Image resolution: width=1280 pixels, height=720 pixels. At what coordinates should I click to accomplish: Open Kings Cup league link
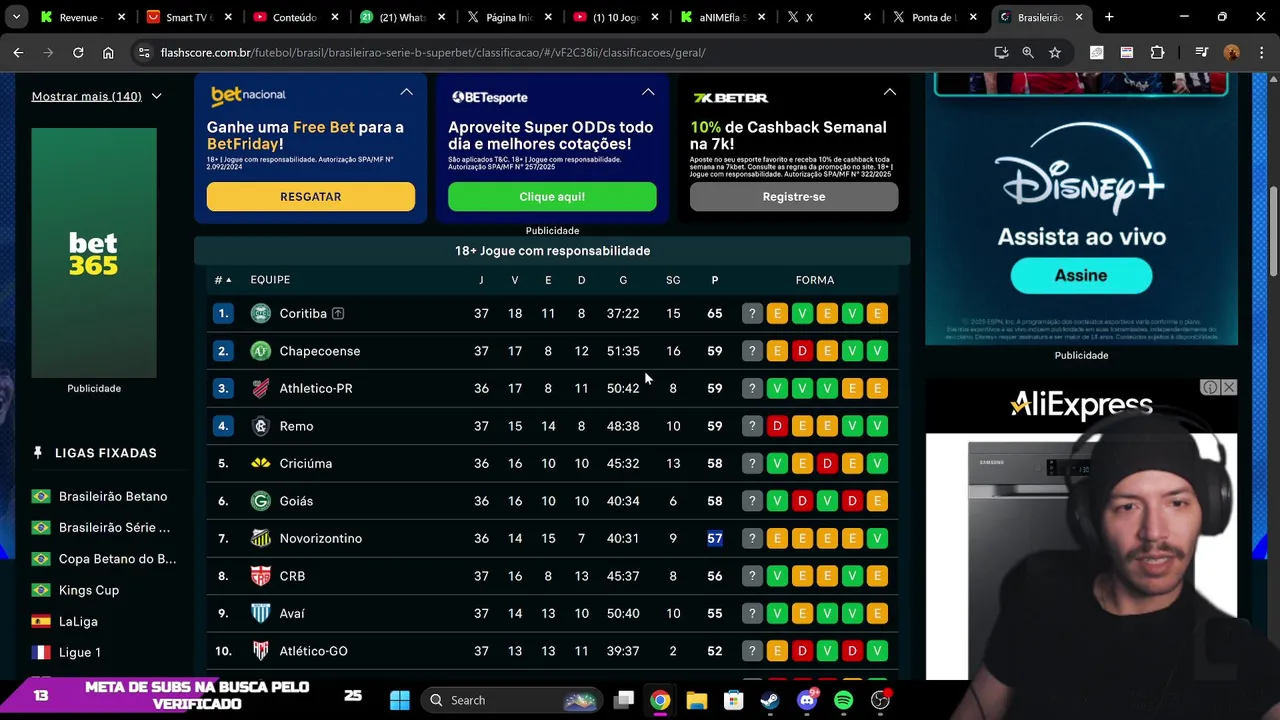(x=89, y=590)
